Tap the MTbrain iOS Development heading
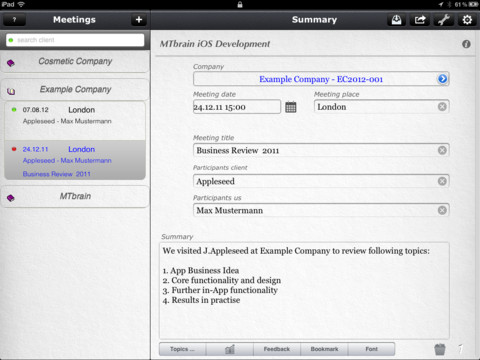The height and width of the screenshot is (360, 480). (x=215, y=44)
